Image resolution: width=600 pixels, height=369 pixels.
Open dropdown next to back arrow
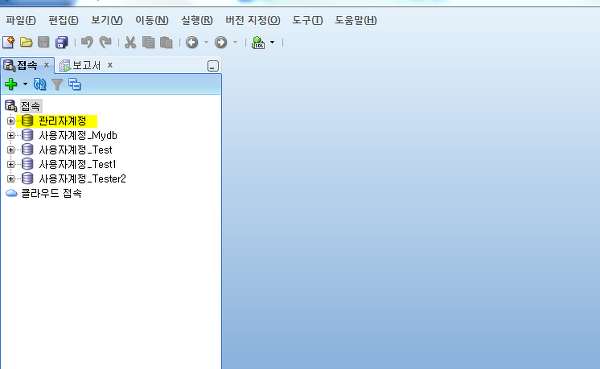coord(206,42)
